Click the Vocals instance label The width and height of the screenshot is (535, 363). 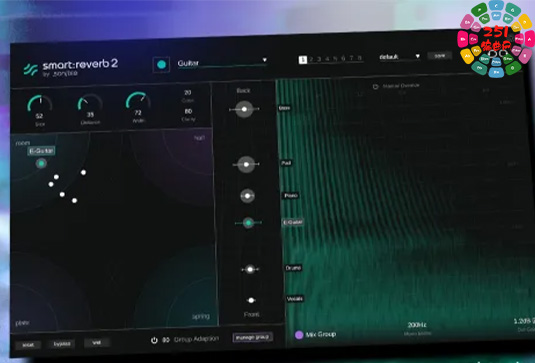tap(294, 299)
